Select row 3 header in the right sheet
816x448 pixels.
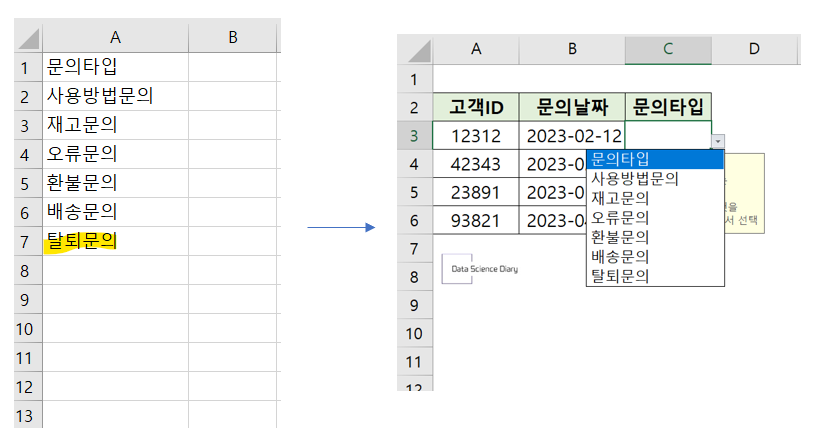414,136
